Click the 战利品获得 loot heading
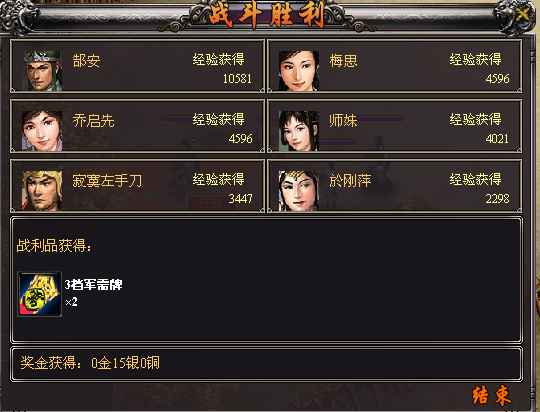 [54, 246]
